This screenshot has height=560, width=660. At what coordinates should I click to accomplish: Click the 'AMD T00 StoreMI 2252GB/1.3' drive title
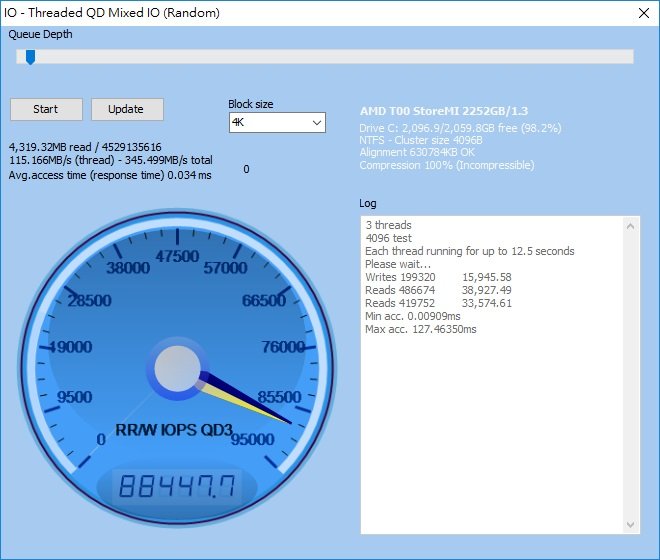click(444, 111)
